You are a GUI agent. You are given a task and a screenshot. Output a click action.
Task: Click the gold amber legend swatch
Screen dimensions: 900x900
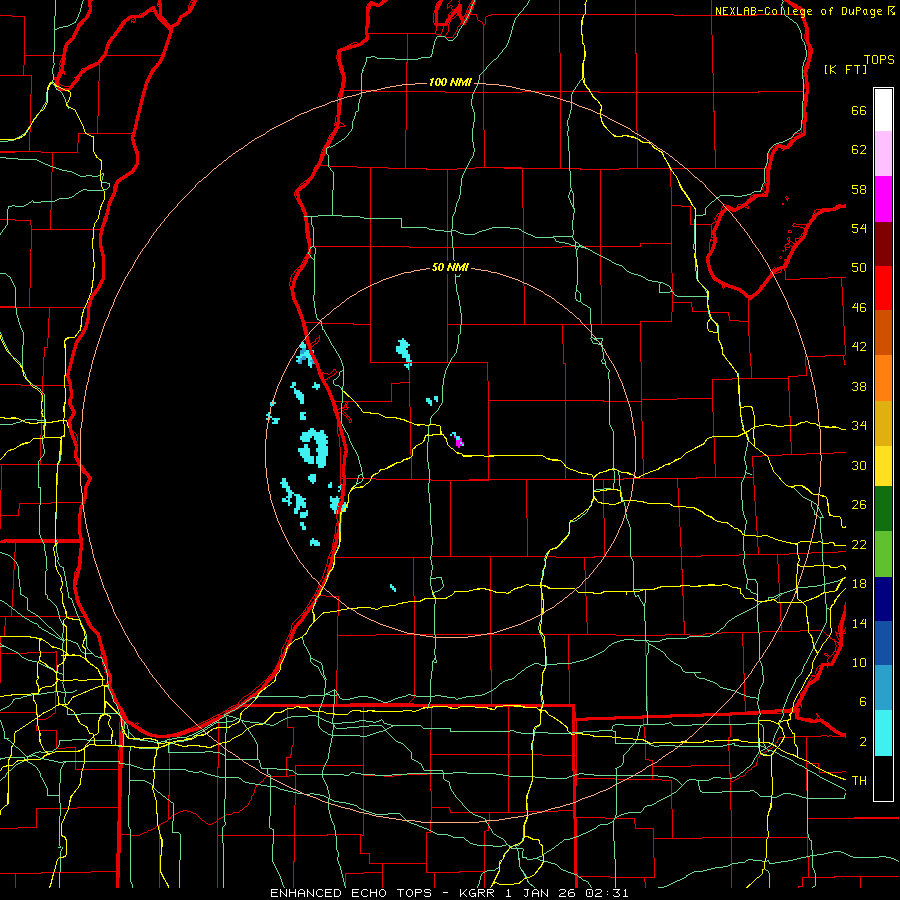883,423
